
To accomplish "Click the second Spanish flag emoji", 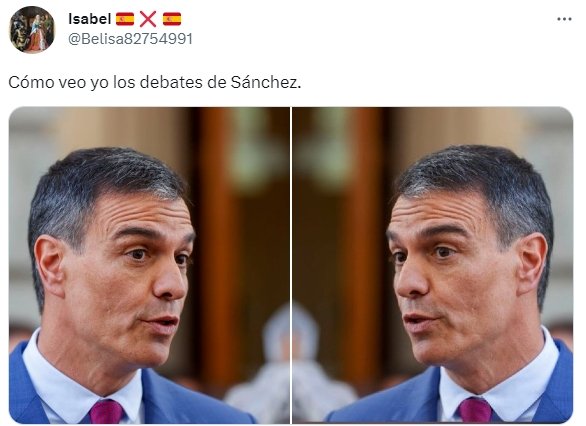I will (172, 19).
